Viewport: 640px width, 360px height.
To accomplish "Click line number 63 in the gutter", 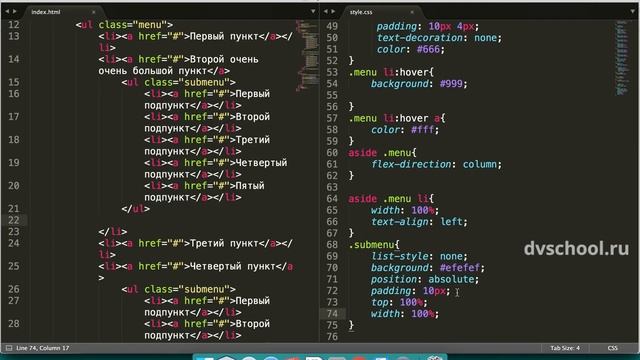I will pos(332,187).
